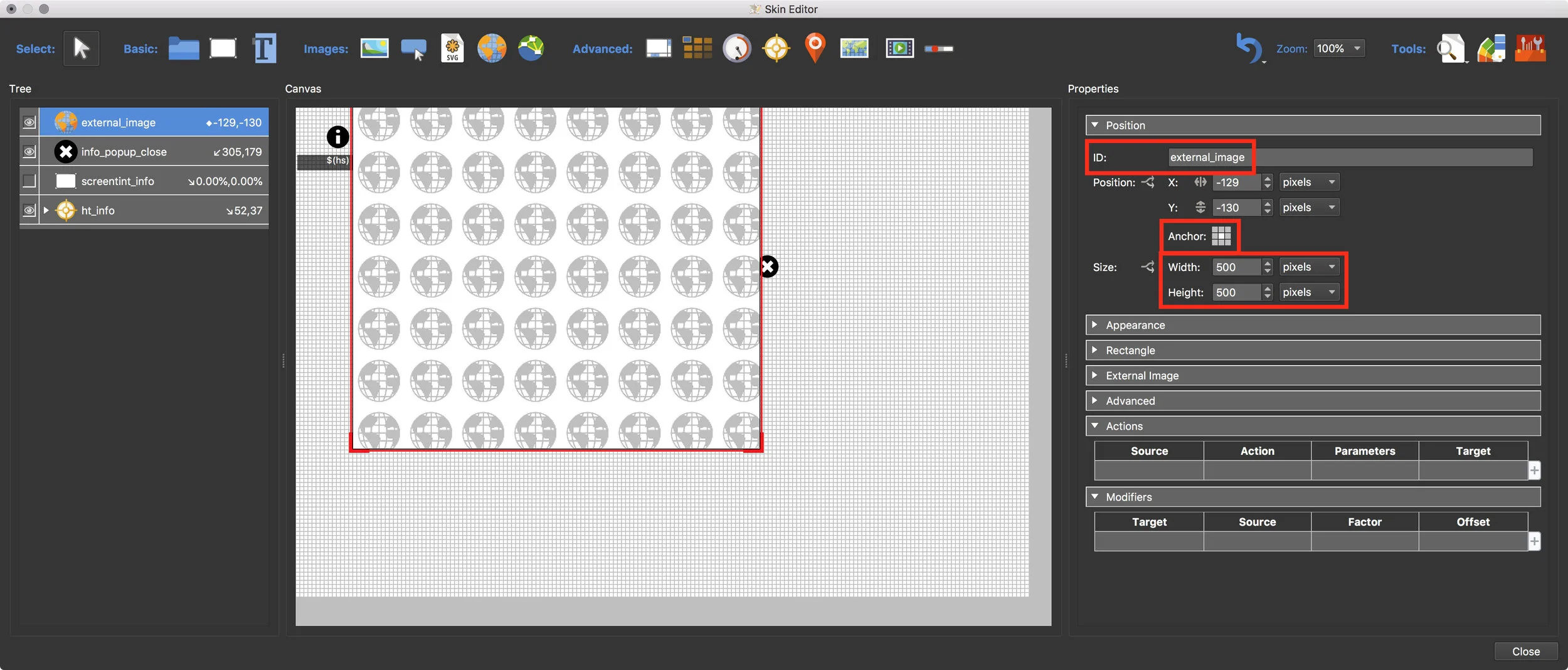The width and height of the screenshot is (1568, 670).
Task: Collapse the Actions section
Action: tap(1313, 426)
